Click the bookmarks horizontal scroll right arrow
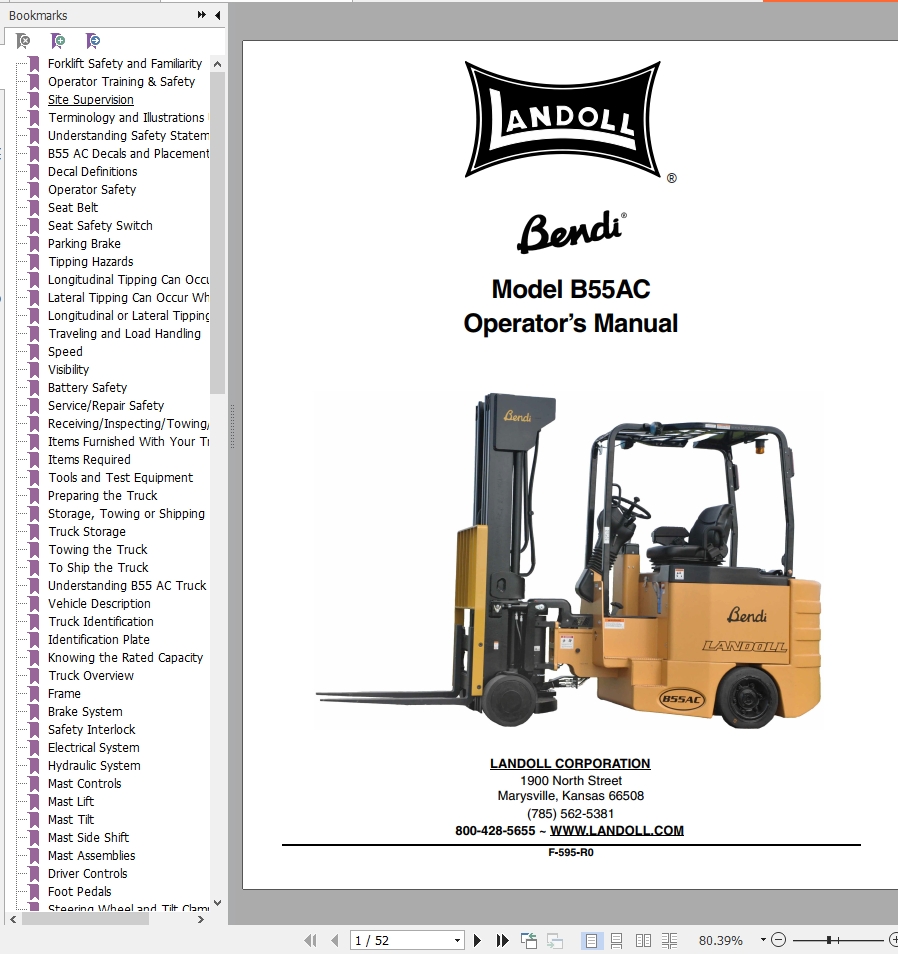 pos(201,919)
